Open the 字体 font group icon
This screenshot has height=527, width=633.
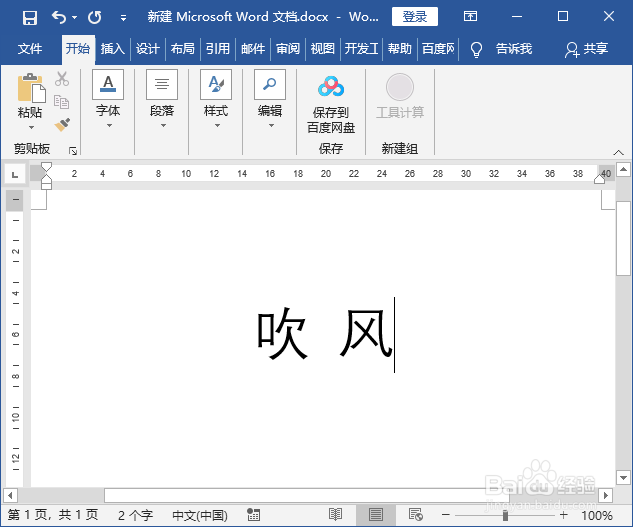click(108, 84)
